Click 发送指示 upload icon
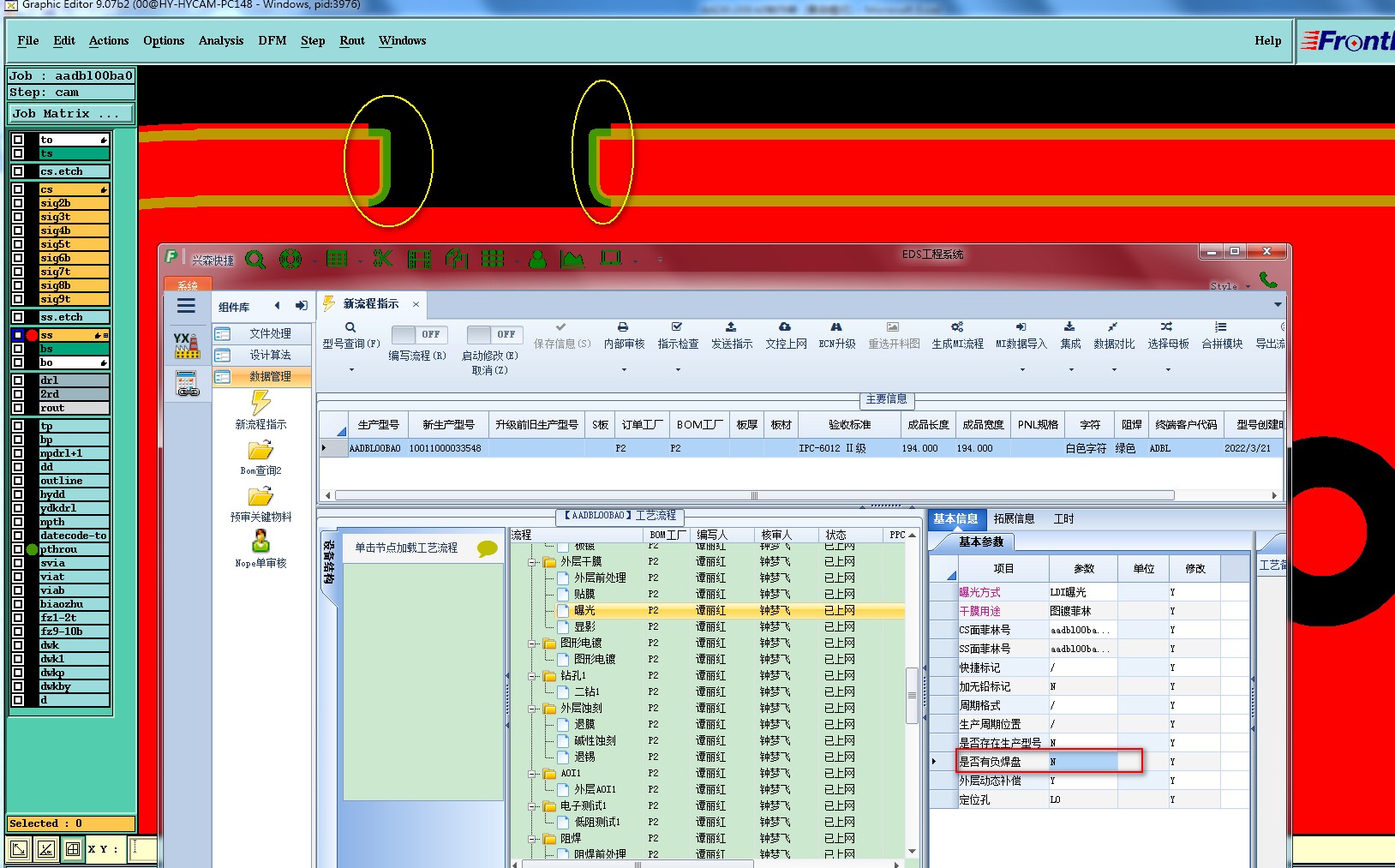 point(731,327)
